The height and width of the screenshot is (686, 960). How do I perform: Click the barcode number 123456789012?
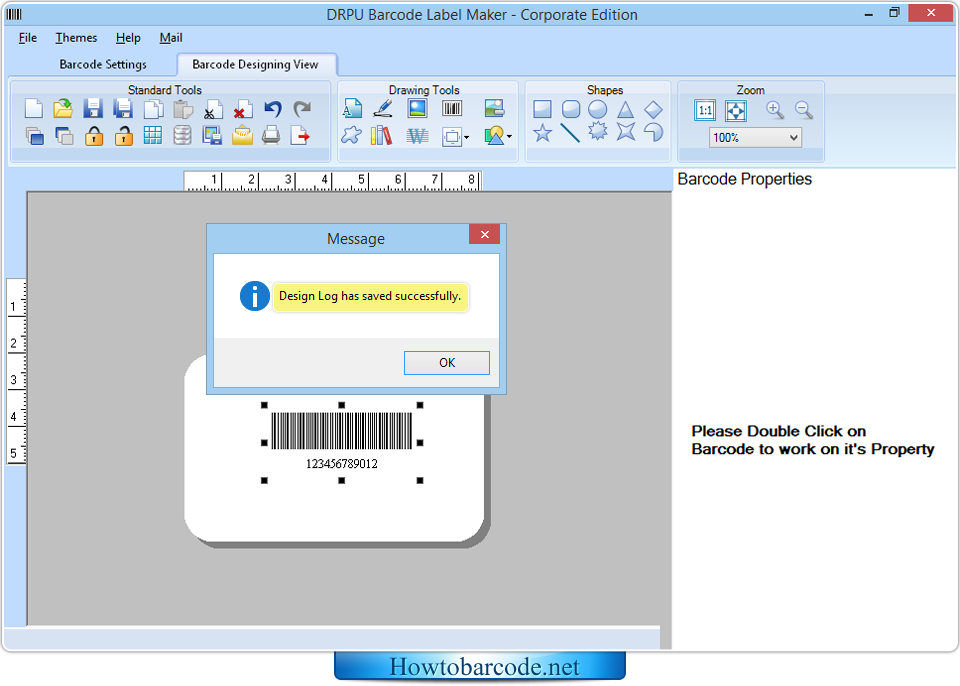[x=342, y=464]
